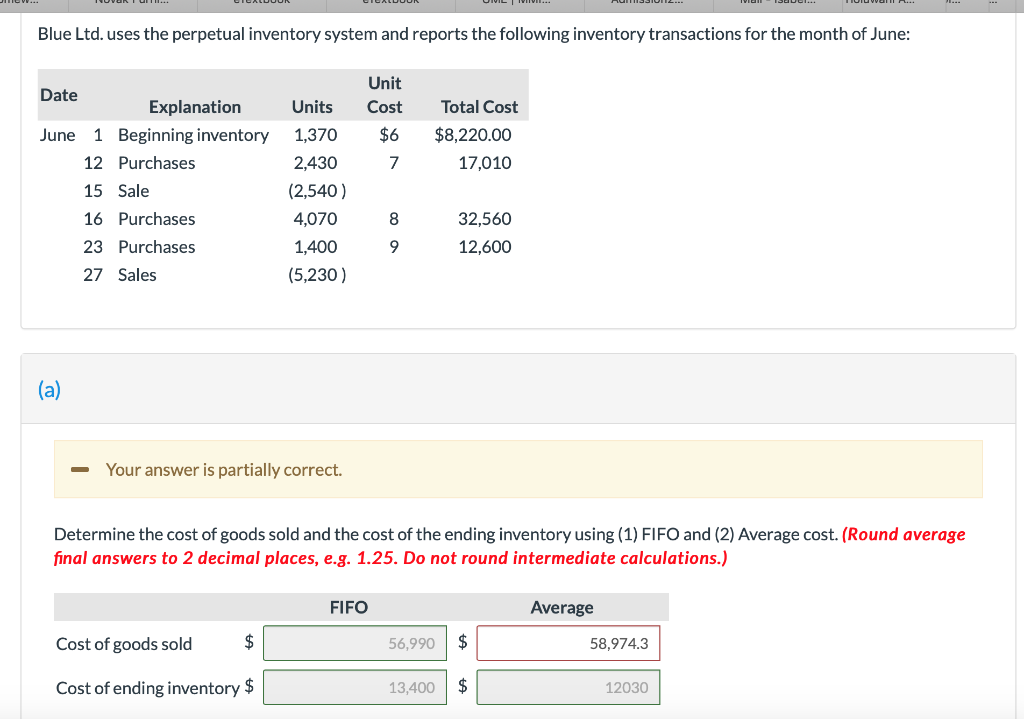1024x719 pixels.
Task: Click the Average ending inventory field showing 12030
Action: (568, 687)
